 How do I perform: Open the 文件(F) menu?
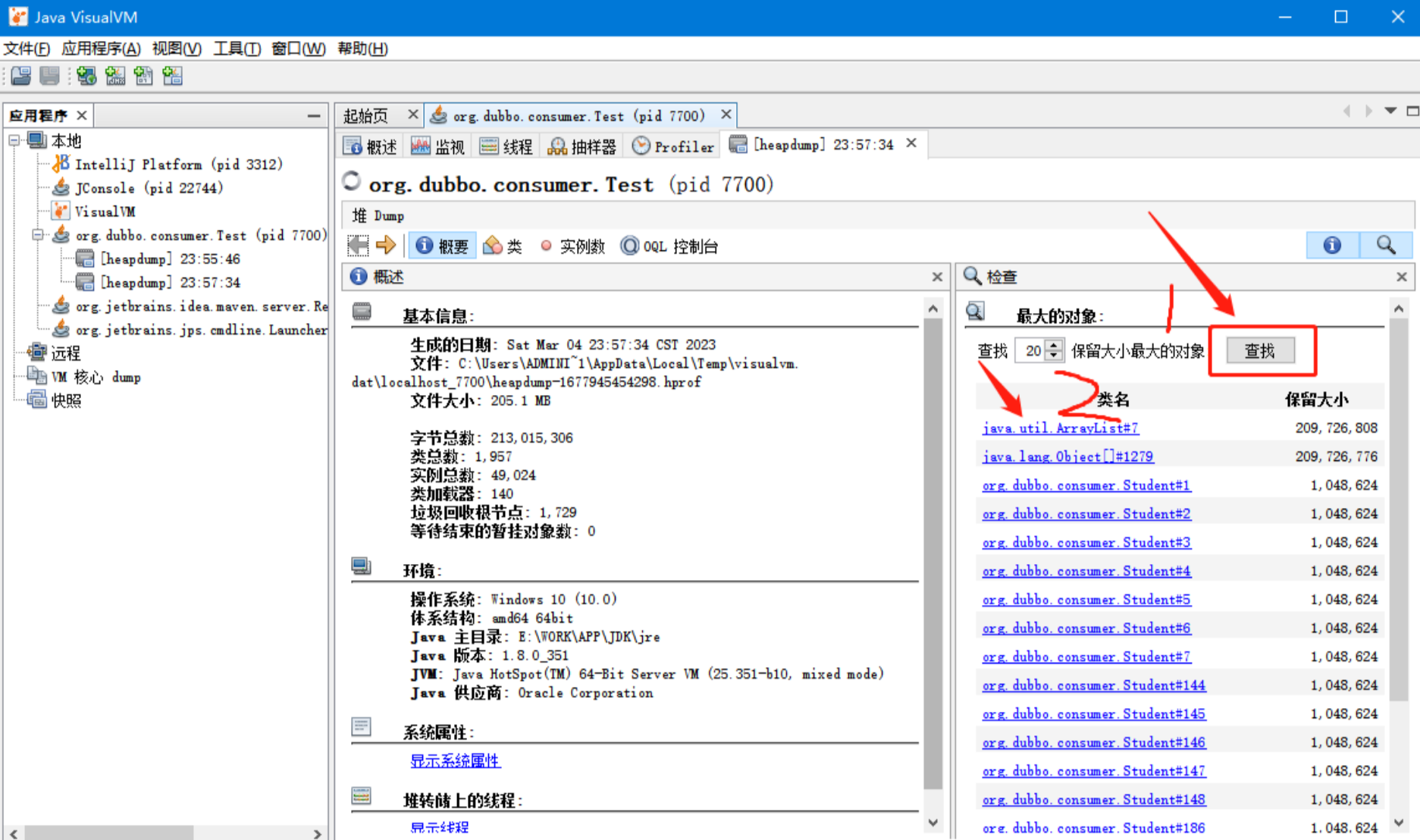[x=27, y=49]
